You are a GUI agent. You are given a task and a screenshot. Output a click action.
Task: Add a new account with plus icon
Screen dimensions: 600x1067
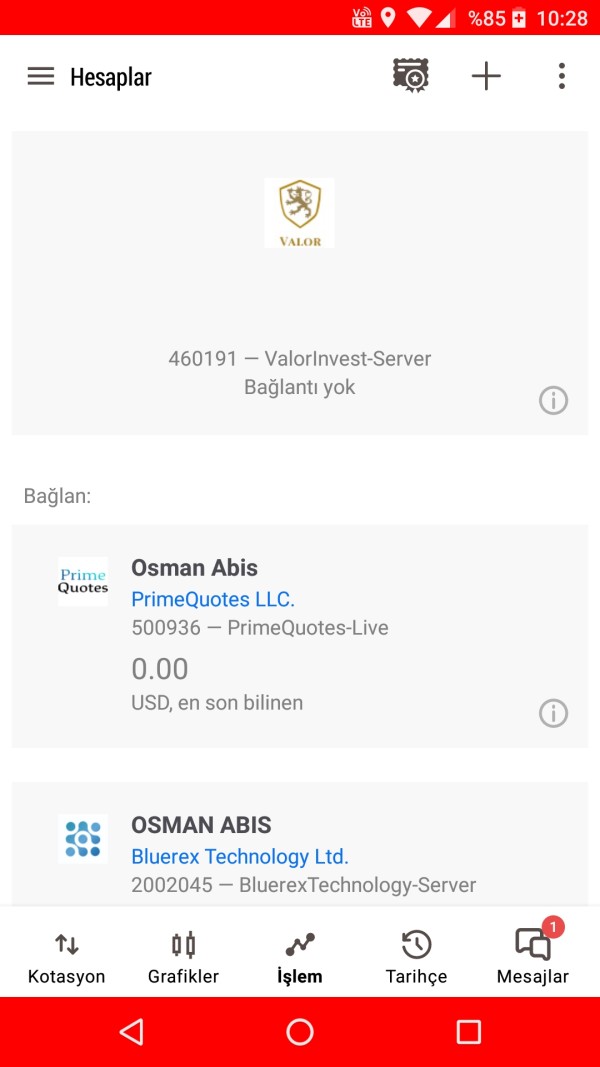(x=486, y=76)
